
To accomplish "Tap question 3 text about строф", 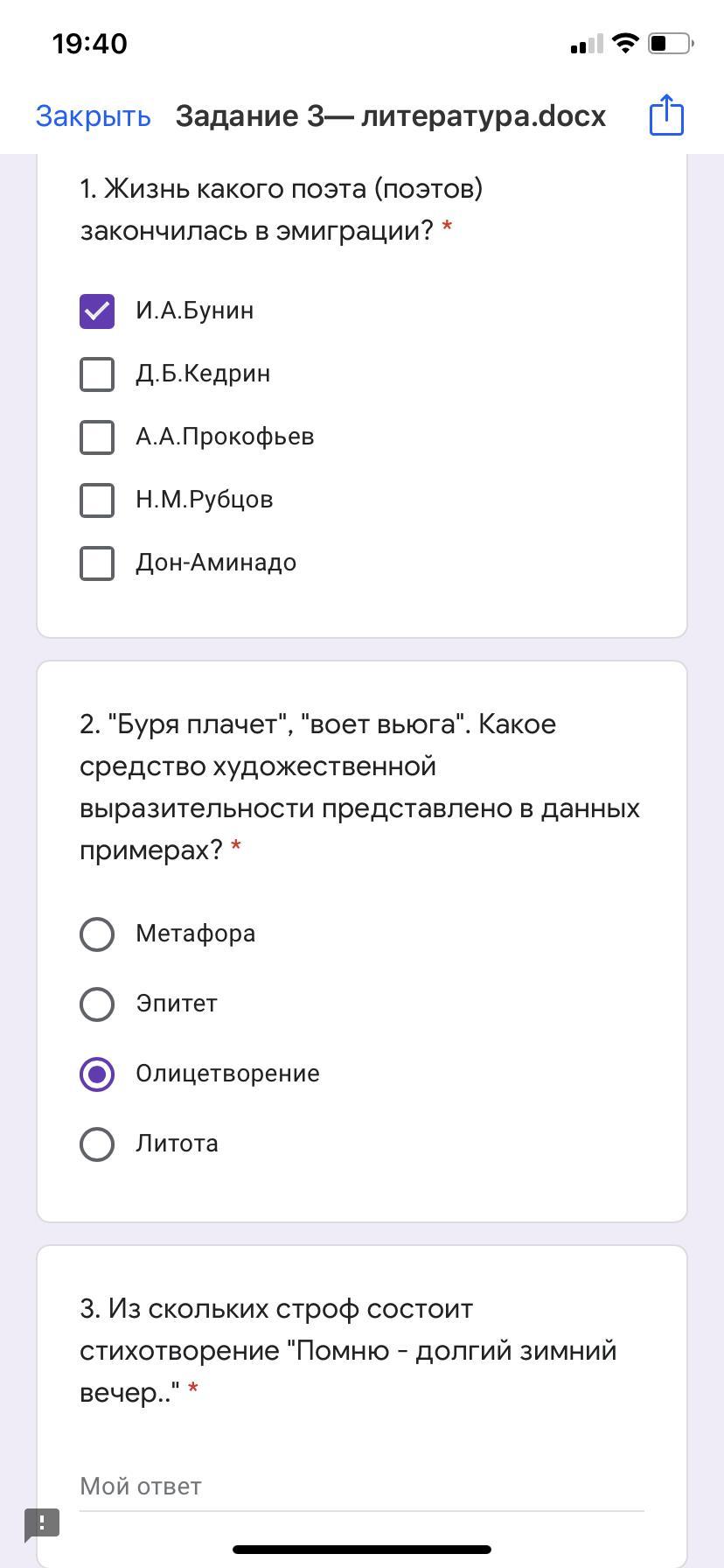I will click(348, 1350).
